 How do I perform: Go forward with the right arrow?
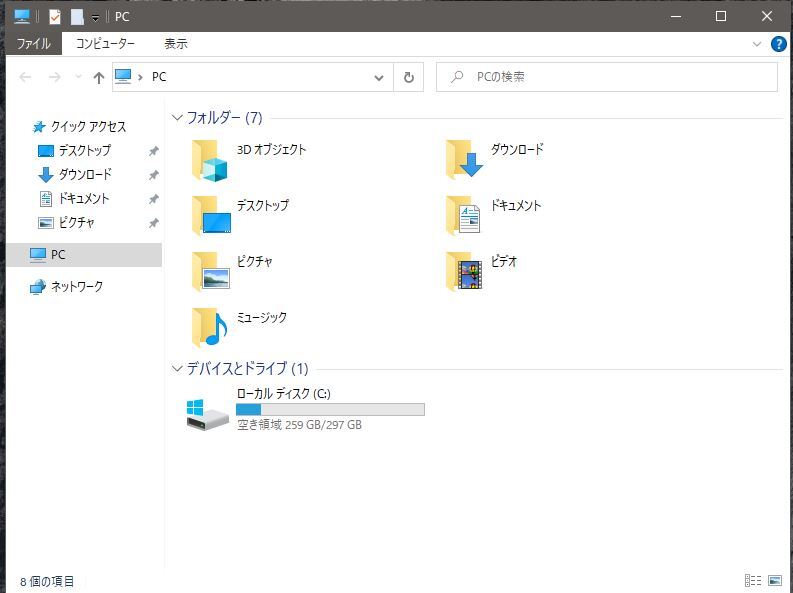tap(55, 77)
